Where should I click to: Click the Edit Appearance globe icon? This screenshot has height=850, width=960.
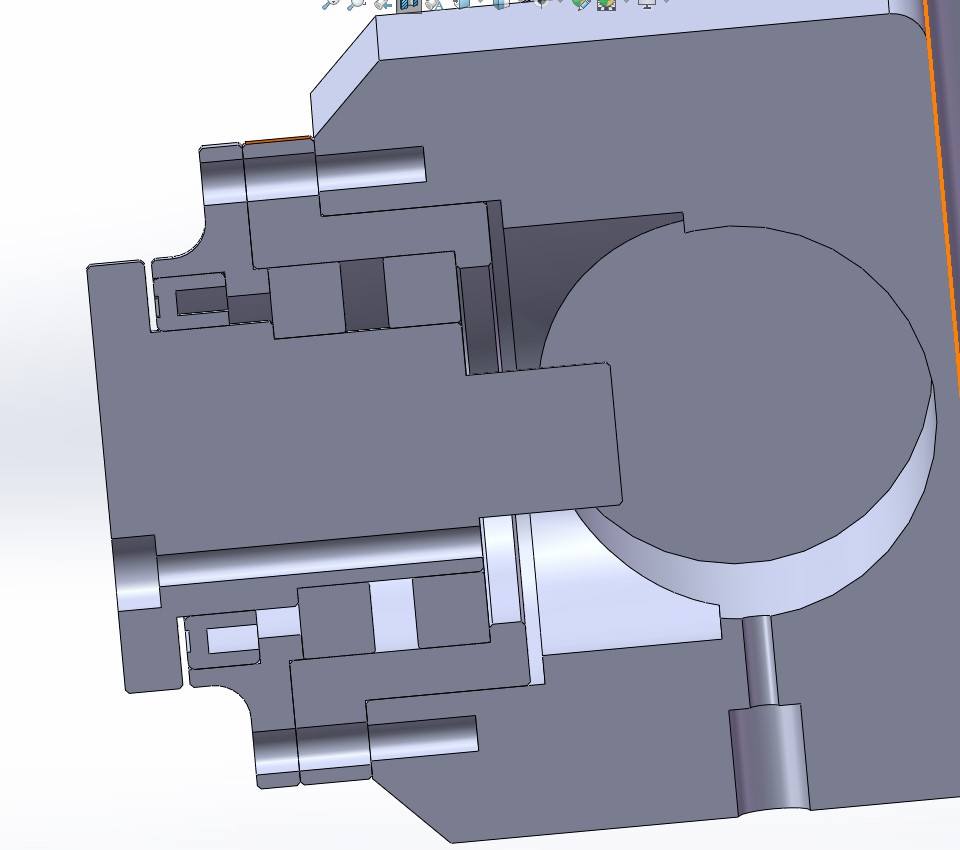(x=581, y=4)
